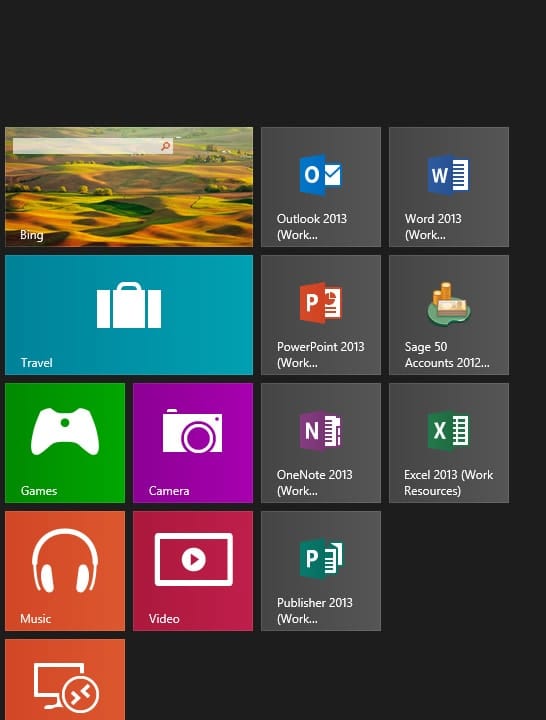Screen dimensions: 546x720
Task: Open the Camera app tile
Action: (x=193, y=443)
